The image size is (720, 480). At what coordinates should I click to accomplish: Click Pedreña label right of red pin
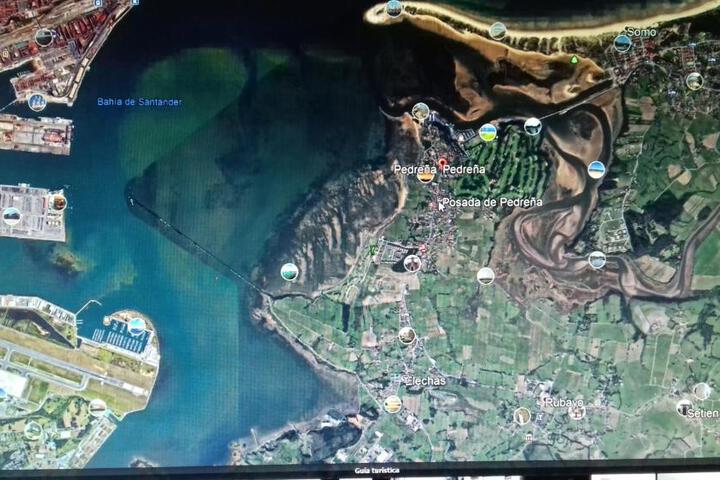click(464, 169)
